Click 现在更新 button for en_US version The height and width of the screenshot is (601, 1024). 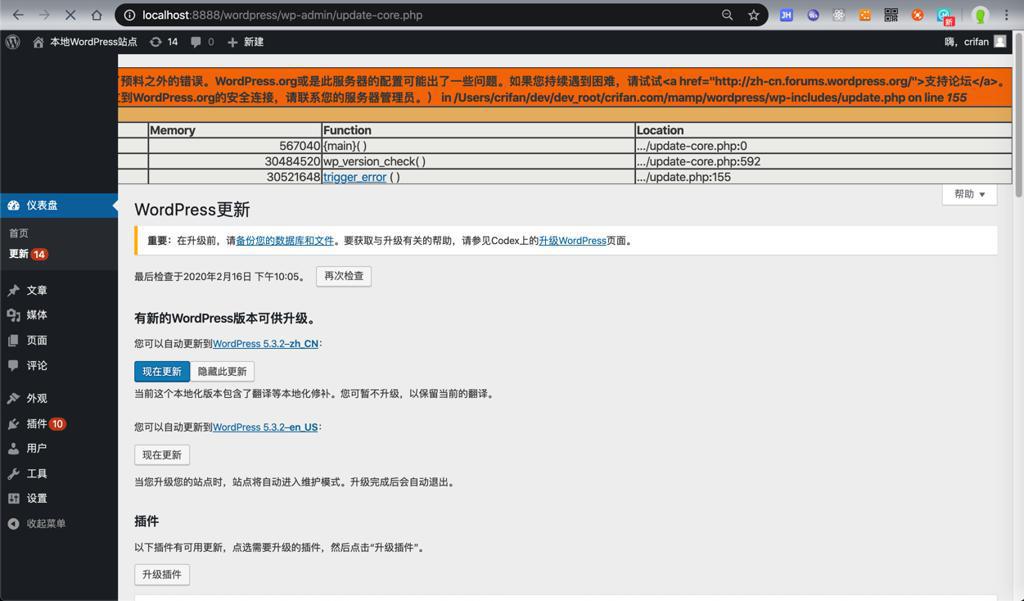coord(162,455)
